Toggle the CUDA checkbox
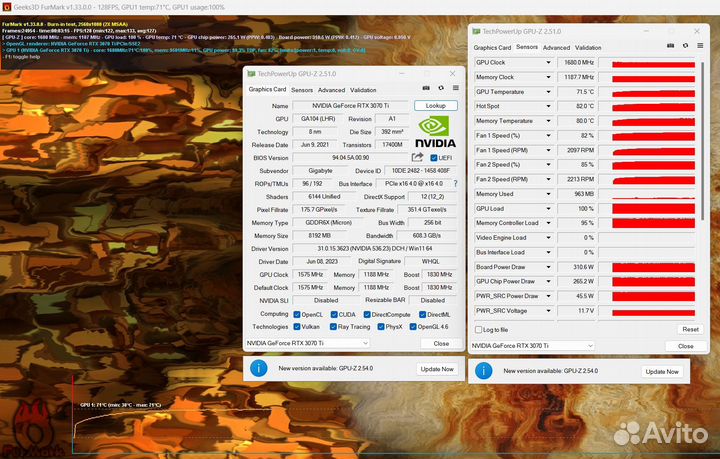The width and height of the screenshot is (720, 459). (334, 314)
